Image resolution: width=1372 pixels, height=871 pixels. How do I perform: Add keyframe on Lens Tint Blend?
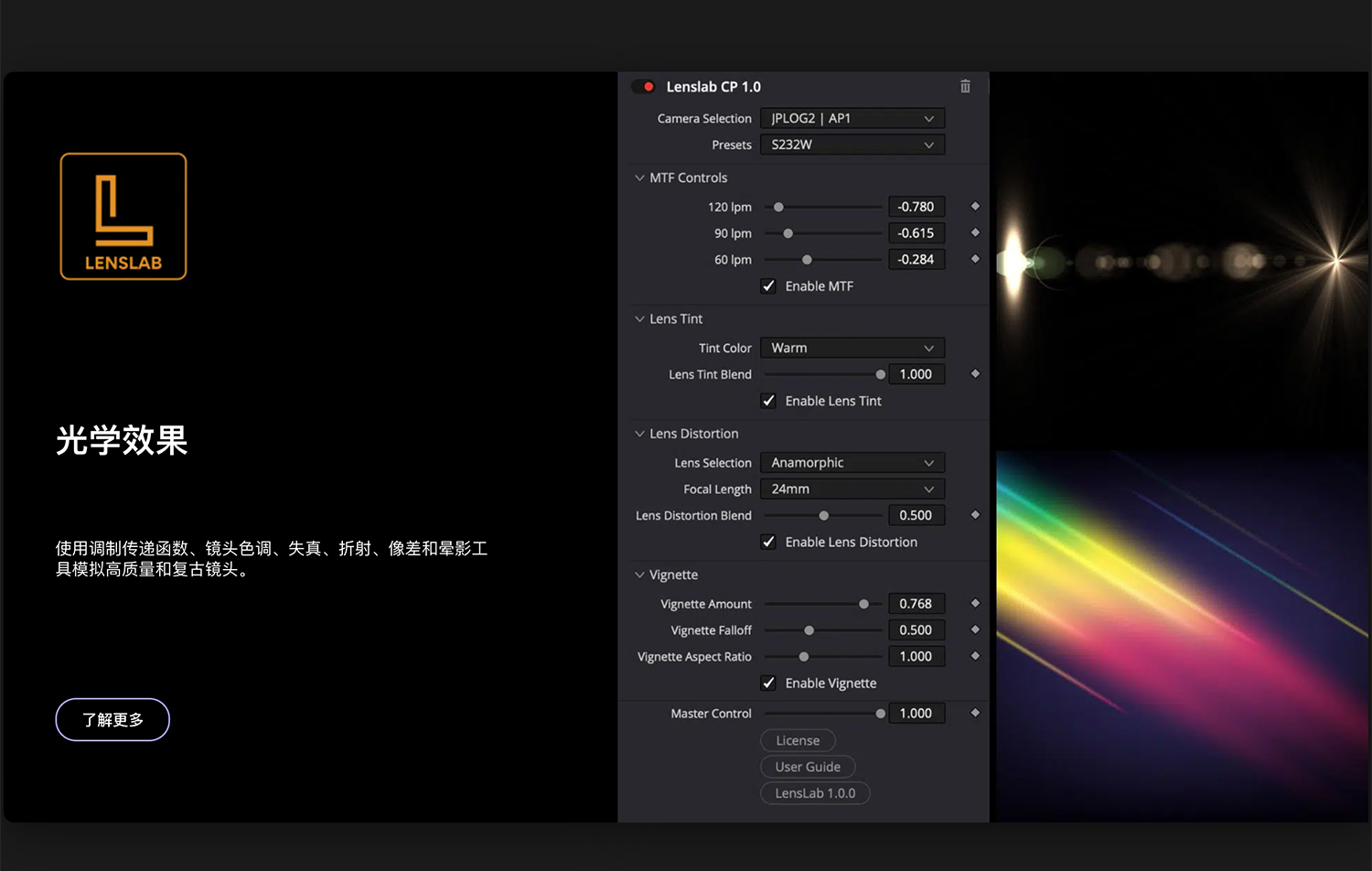tap(975, 373)
